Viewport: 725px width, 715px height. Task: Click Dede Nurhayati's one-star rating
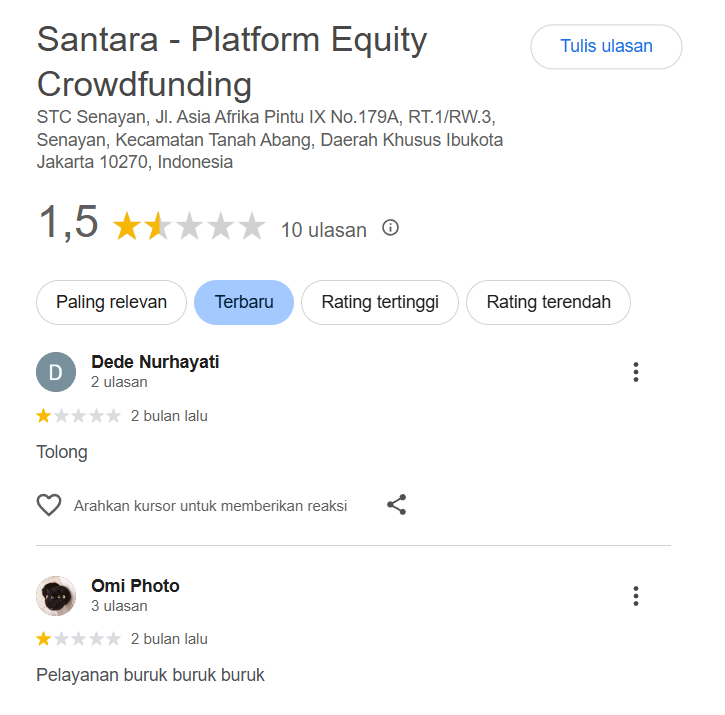[79, 416]
